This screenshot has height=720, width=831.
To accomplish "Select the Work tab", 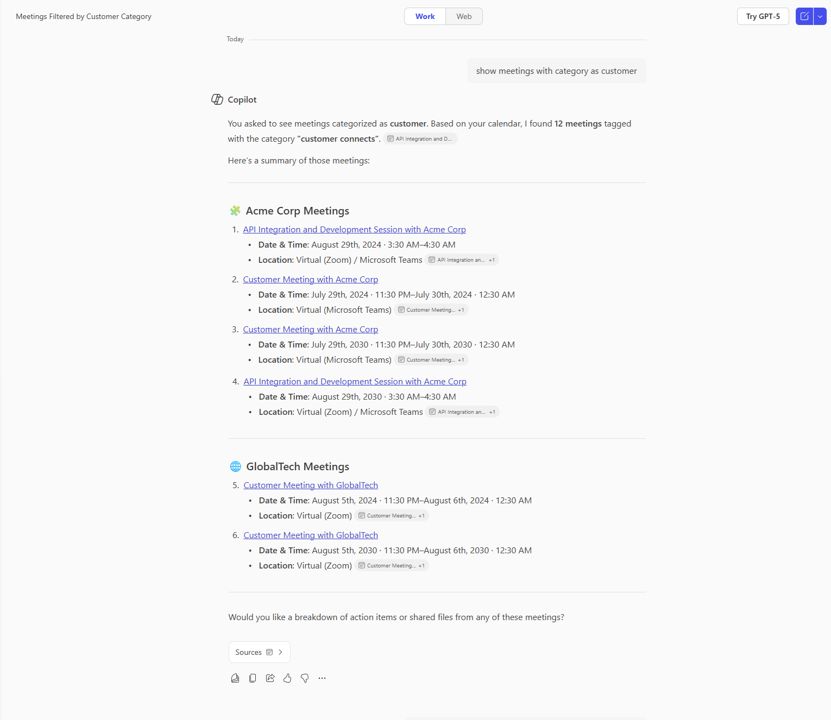I will (x=424, y=16).
